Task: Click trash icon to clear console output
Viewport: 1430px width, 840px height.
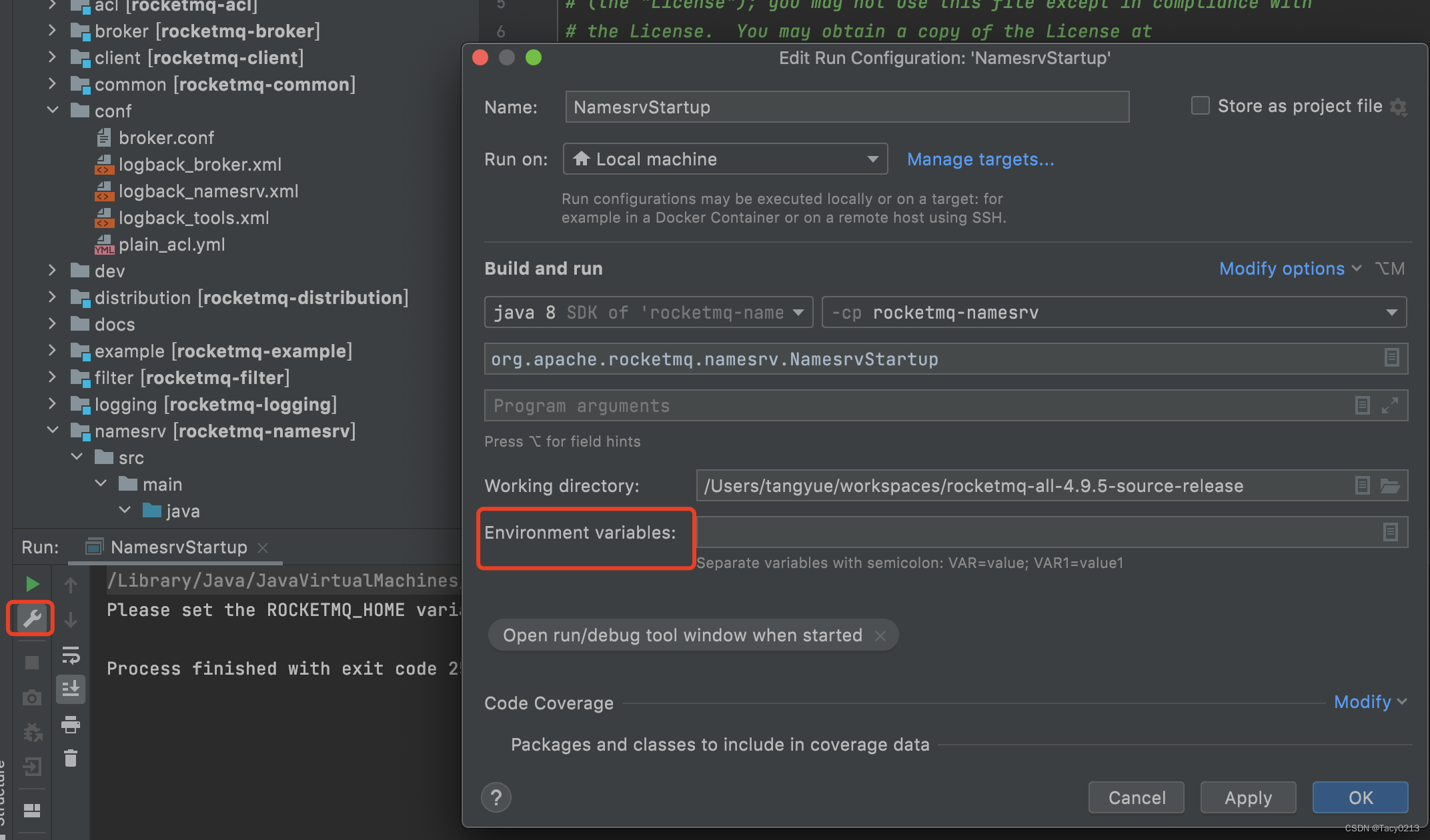Action: click(x=71, y=758)
